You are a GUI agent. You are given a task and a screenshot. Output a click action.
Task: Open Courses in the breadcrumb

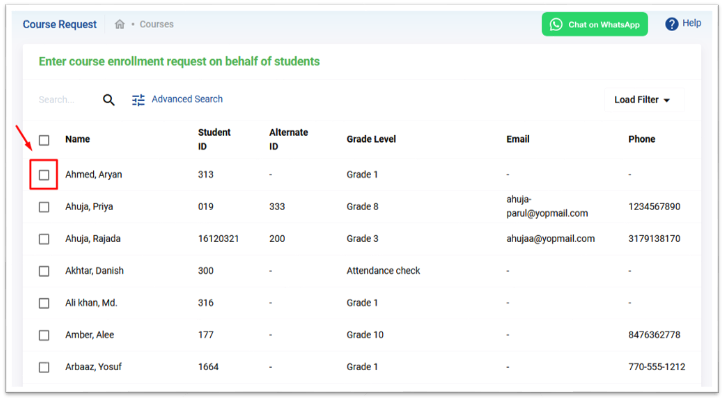pos(157,24)
